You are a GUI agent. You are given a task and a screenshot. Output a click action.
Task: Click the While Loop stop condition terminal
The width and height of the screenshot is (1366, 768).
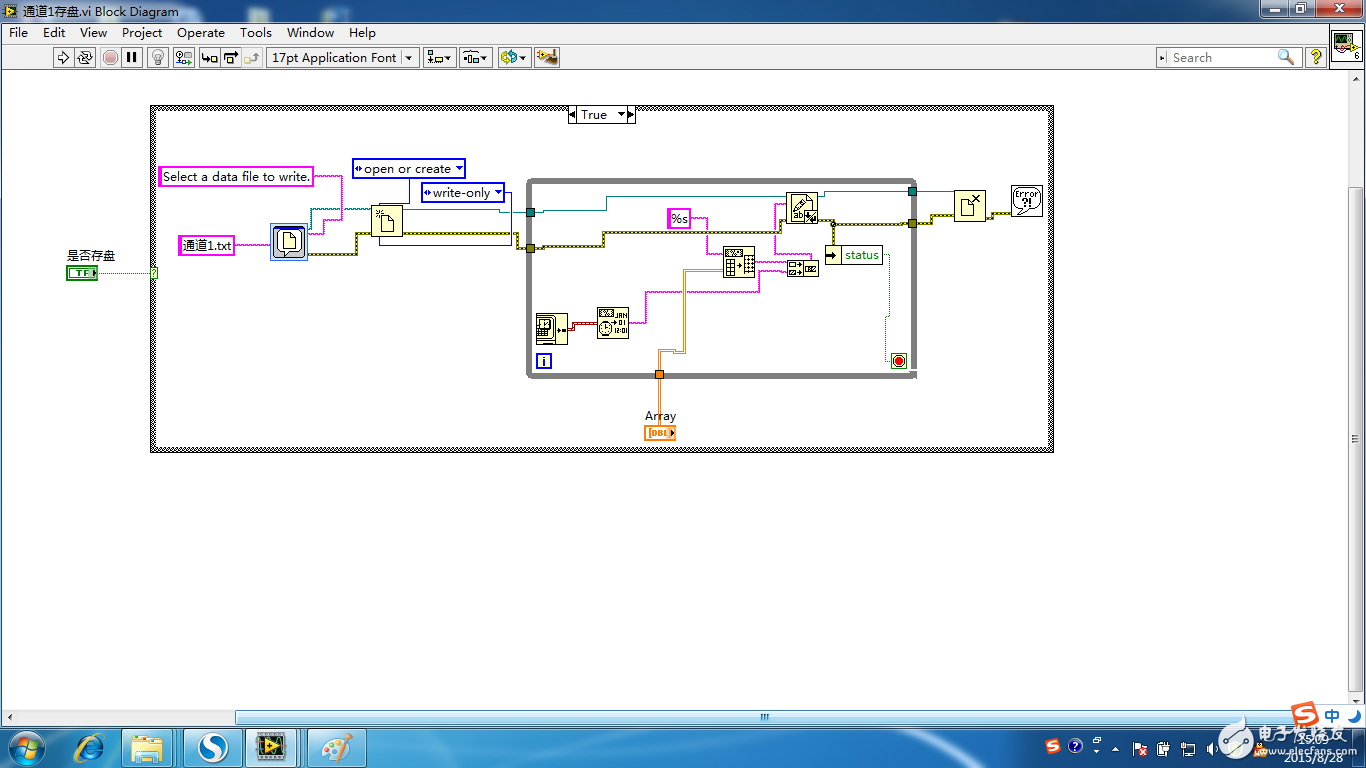[899, 361]
